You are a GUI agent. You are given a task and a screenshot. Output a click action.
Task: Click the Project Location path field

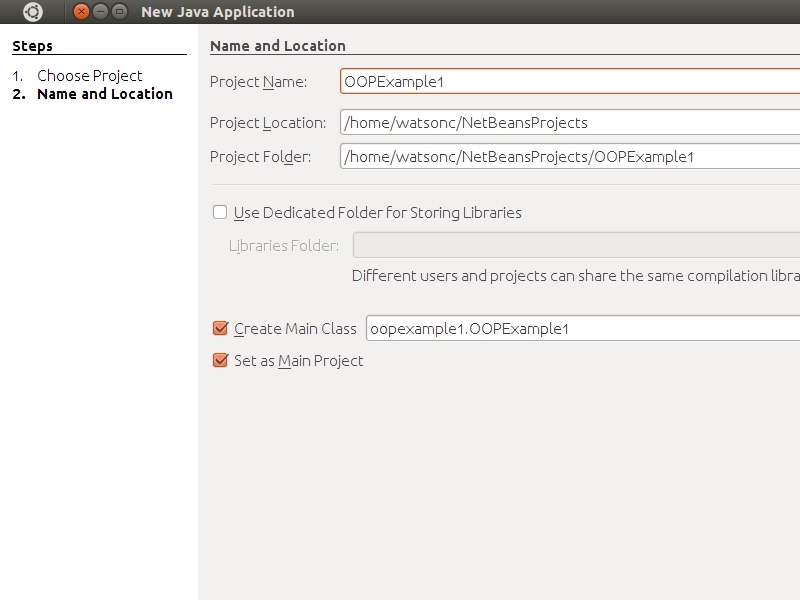coord(570,122)
